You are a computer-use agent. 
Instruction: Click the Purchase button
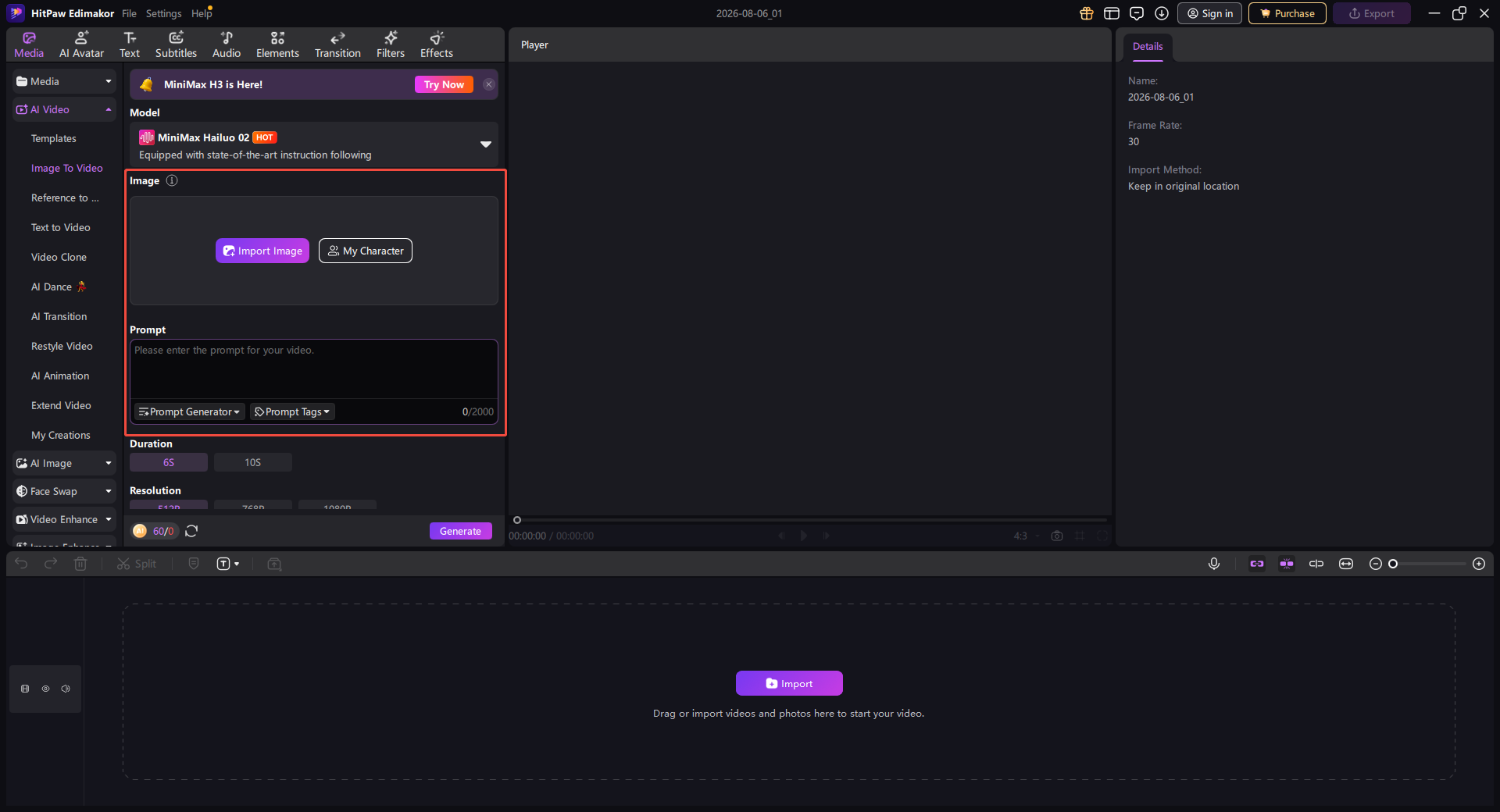tap(1287, 13)
